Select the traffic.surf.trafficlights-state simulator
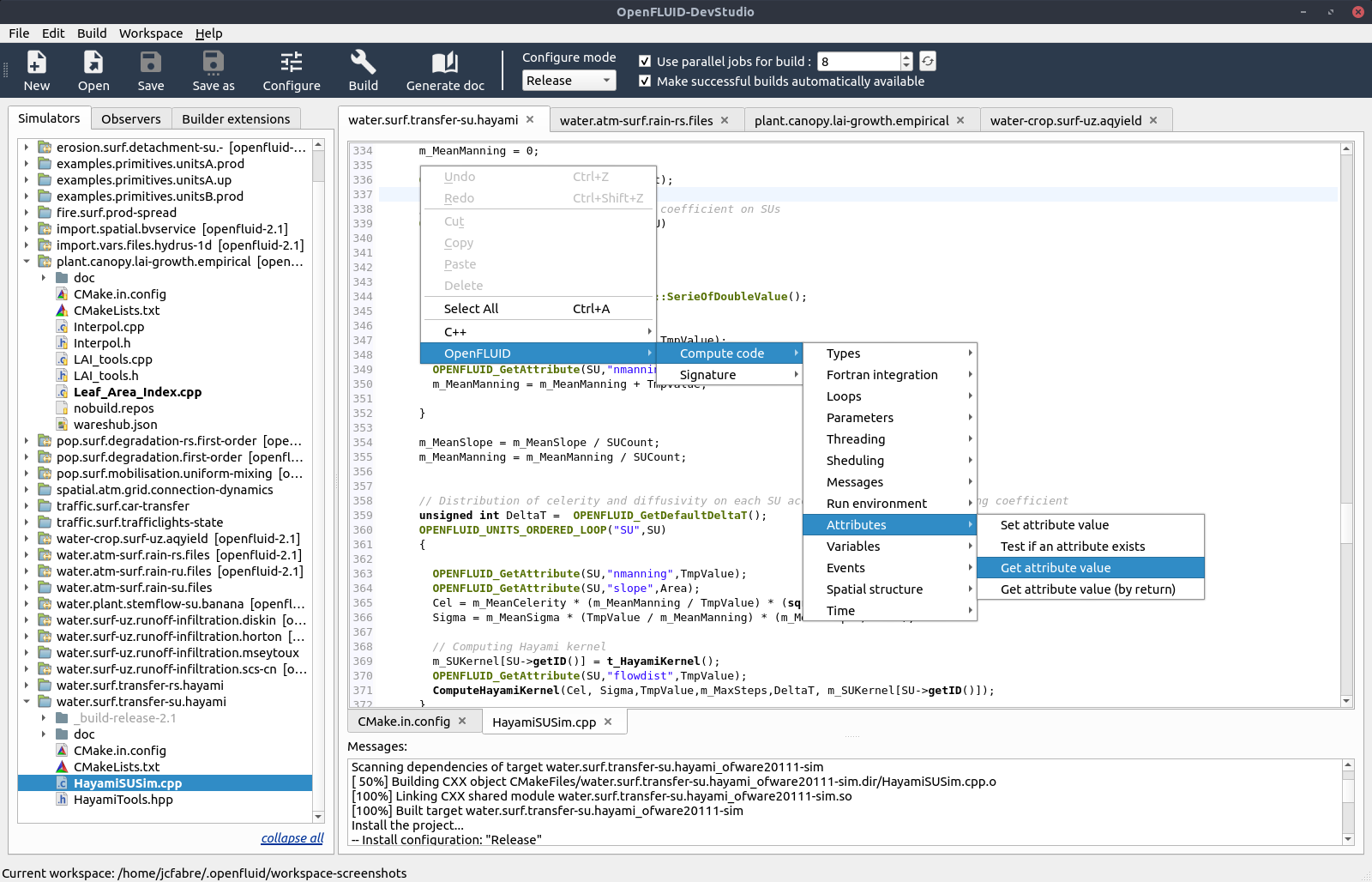This screenshot has width=1372, height=882. (140, 523)
